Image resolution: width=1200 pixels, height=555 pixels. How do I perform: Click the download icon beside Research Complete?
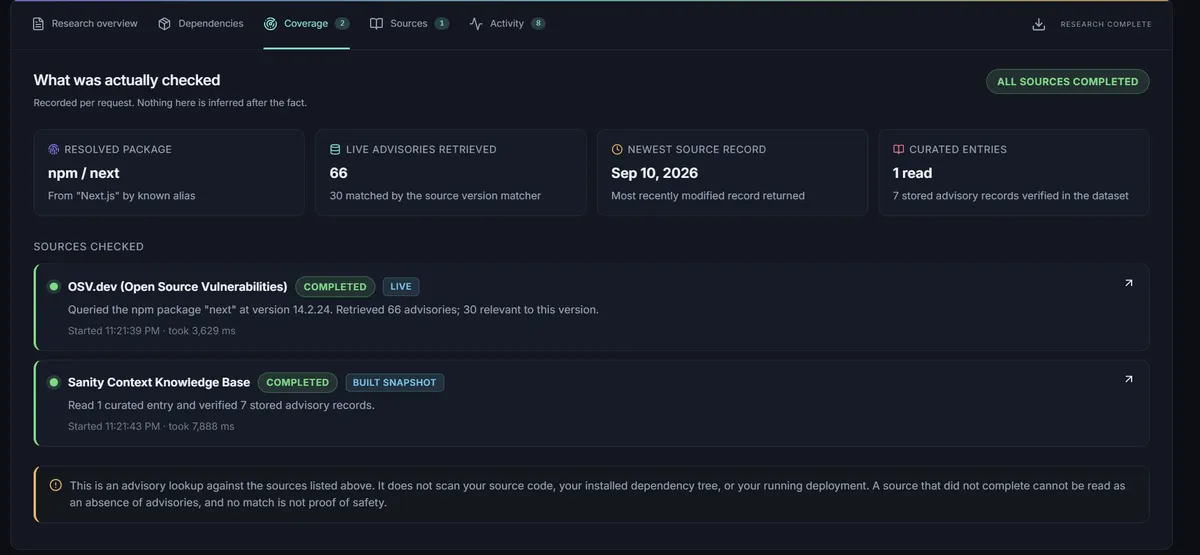(1039, 24)
